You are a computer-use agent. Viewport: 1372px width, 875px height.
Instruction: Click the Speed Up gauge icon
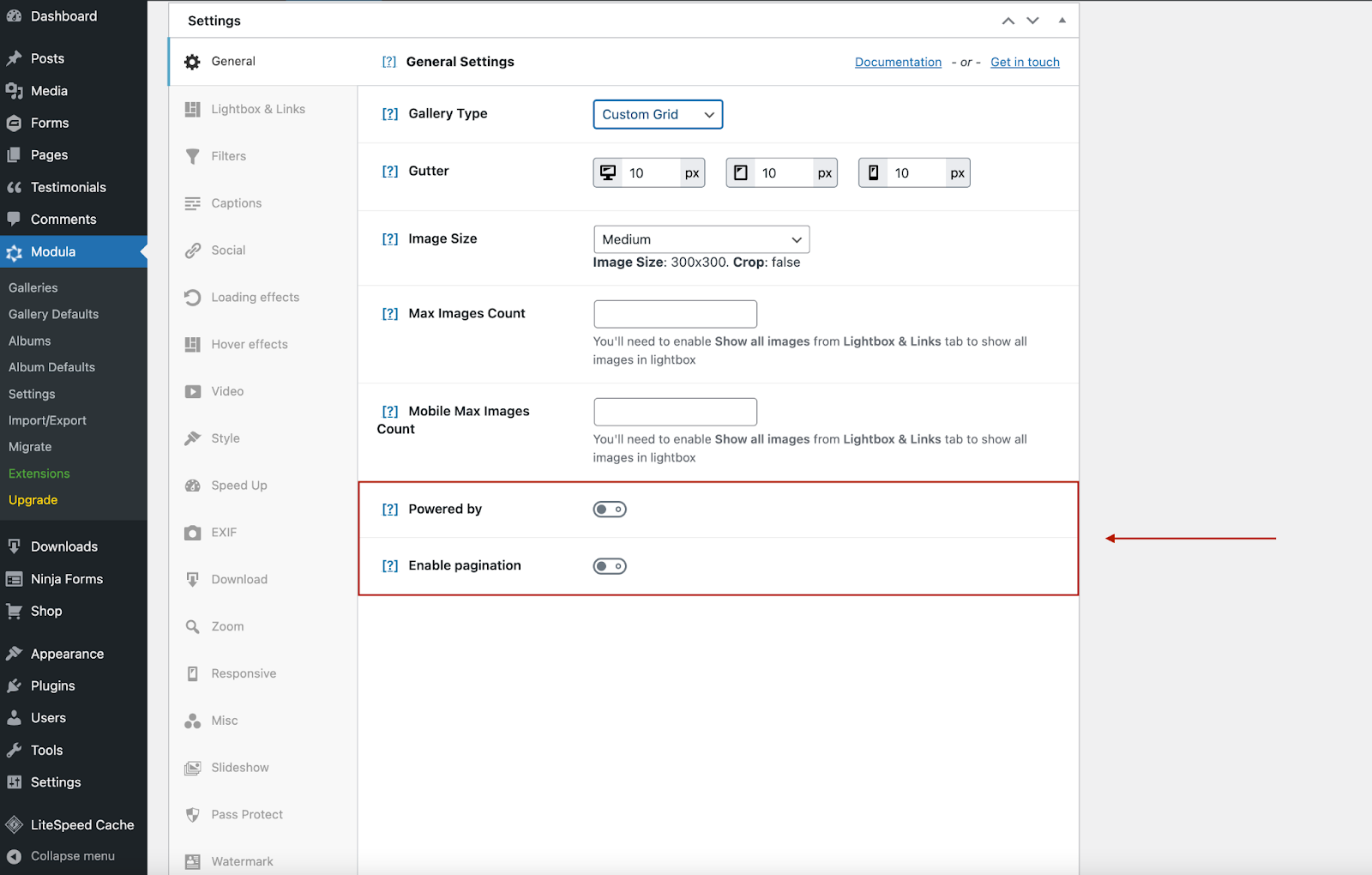click(x=193, y=486)
